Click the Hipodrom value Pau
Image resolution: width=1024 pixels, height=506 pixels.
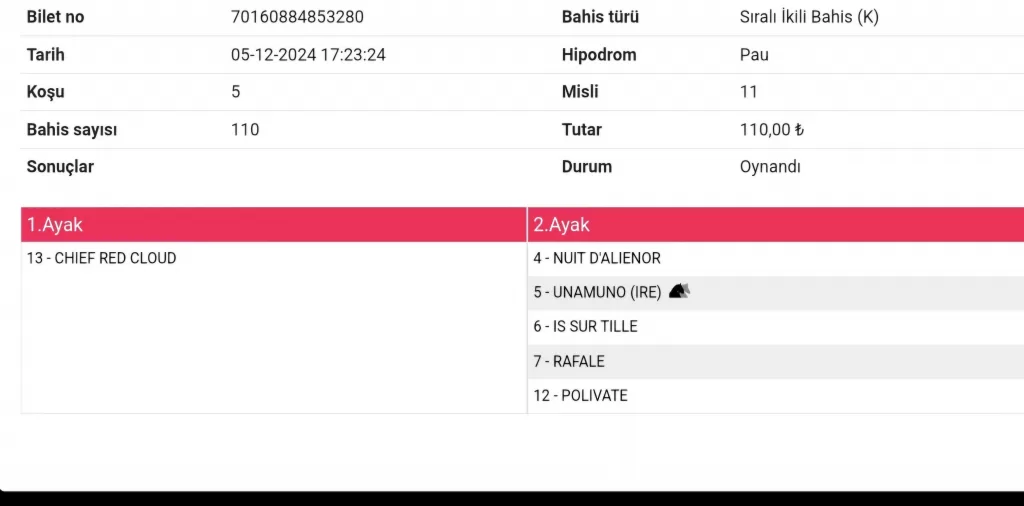(x=754, y=55)
